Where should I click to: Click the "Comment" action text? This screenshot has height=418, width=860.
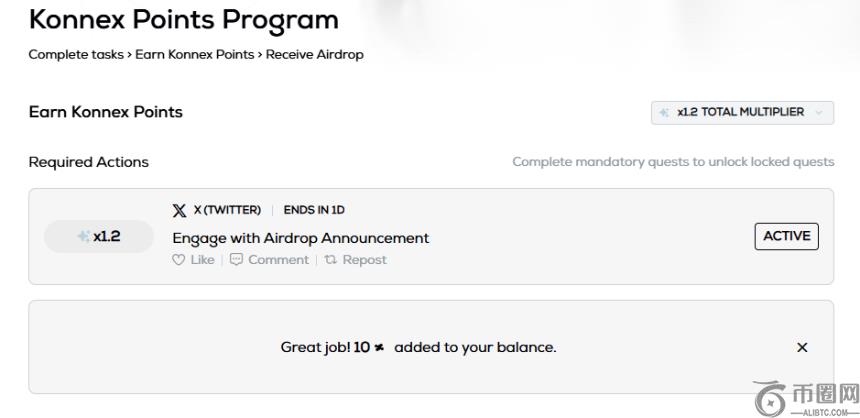pos(278,260)
